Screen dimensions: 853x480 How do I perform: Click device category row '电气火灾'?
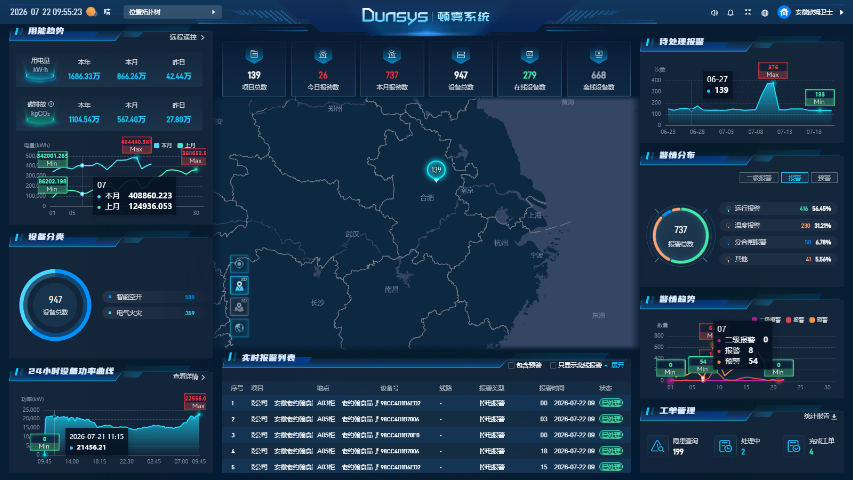click(x=150, y=313)
